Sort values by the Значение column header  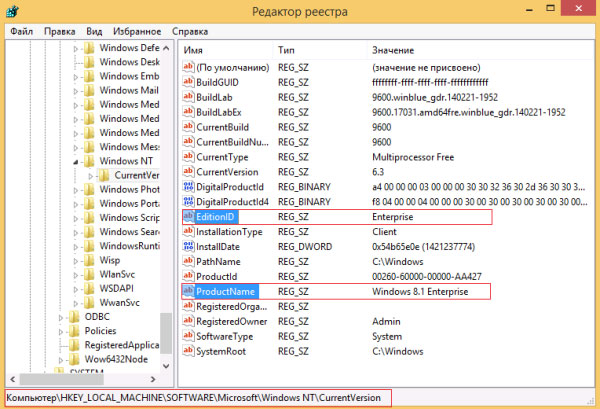pyautogui.click(x=480, y=50)
